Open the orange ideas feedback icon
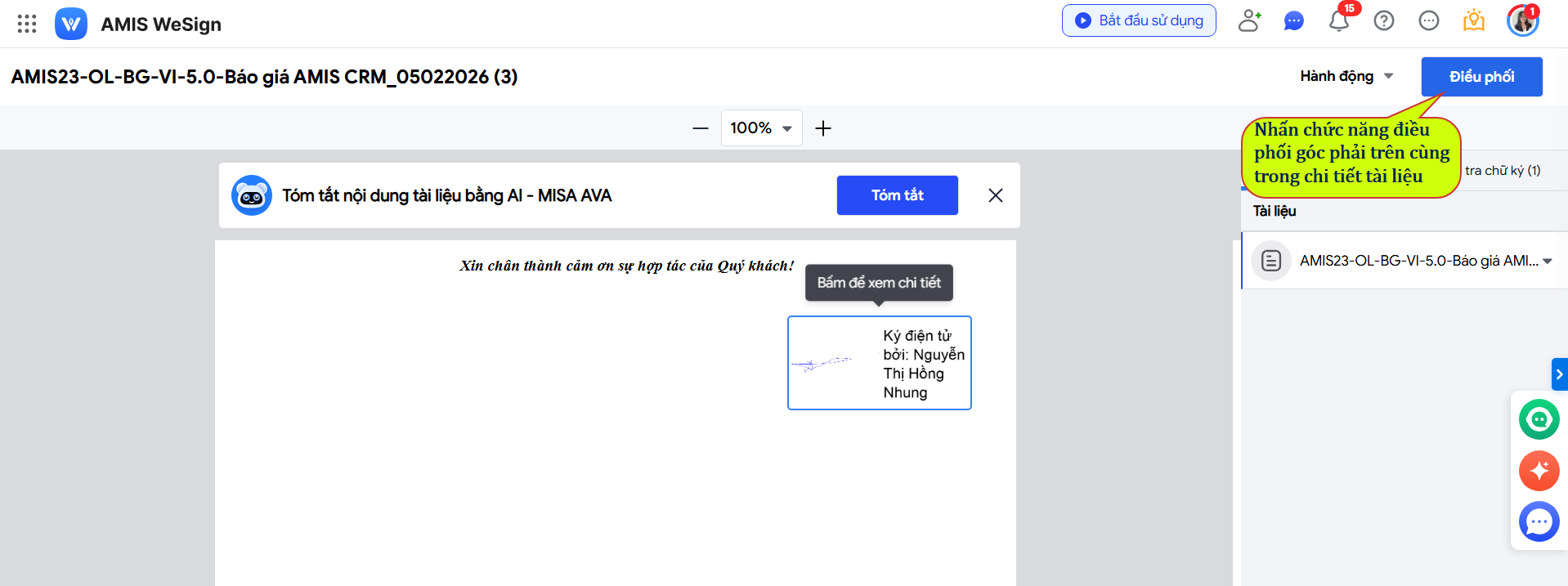Screen dimensions: 1568x586 [1474, 20]
